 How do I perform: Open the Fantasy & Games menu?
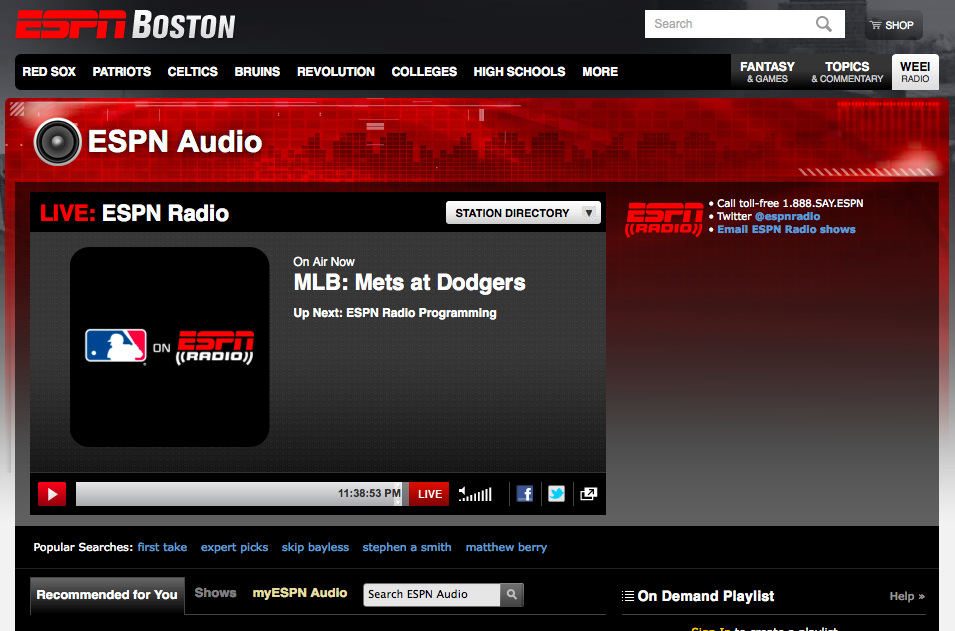click(767, 72)
